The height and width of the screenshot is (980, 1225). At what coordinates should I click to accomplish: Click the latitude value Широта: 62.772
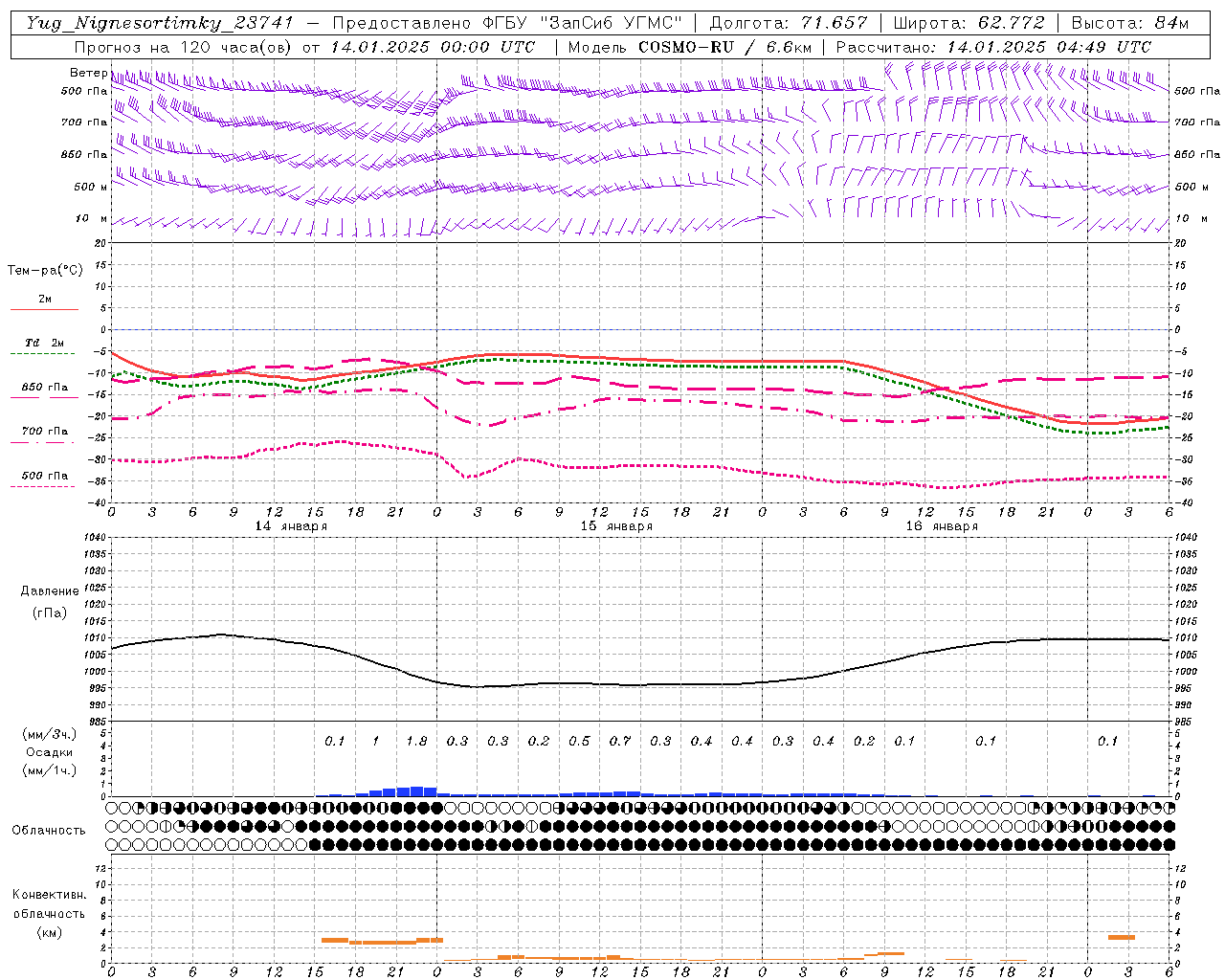click(969, 23)
